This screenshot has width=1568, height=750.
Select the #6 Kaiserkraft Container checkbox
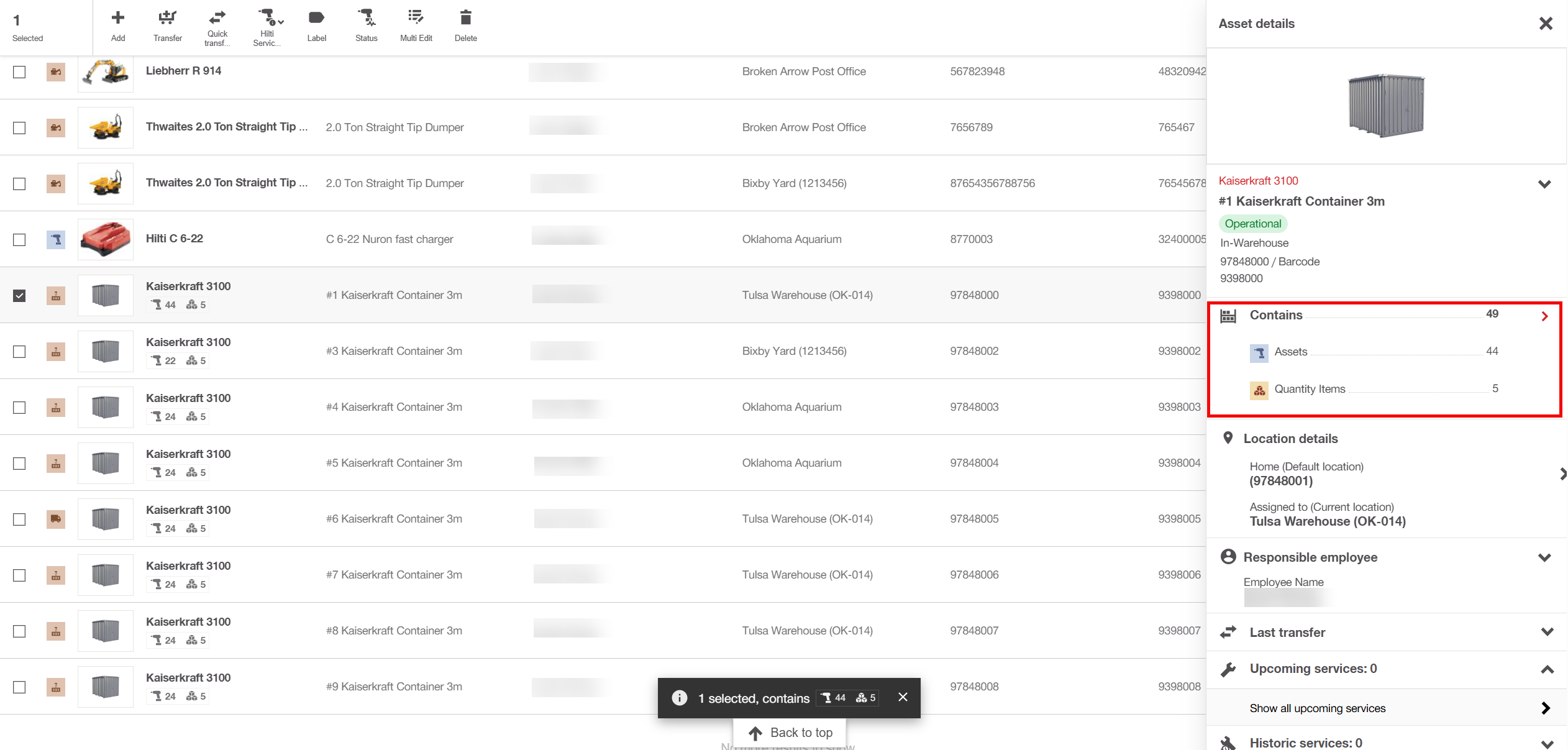pos(19,519)
